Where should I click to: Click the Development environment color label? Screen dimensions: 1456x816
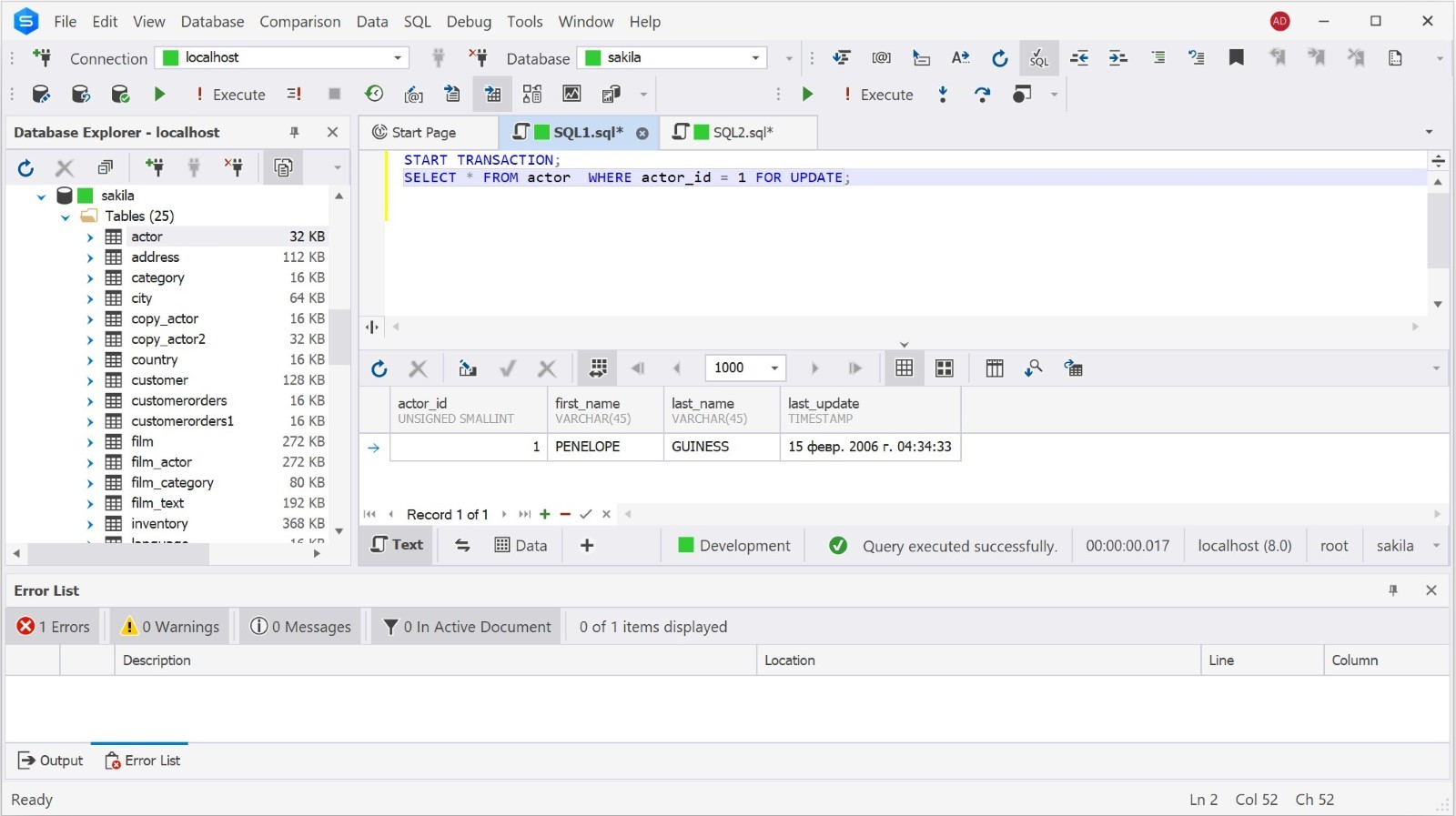[734, 546]
